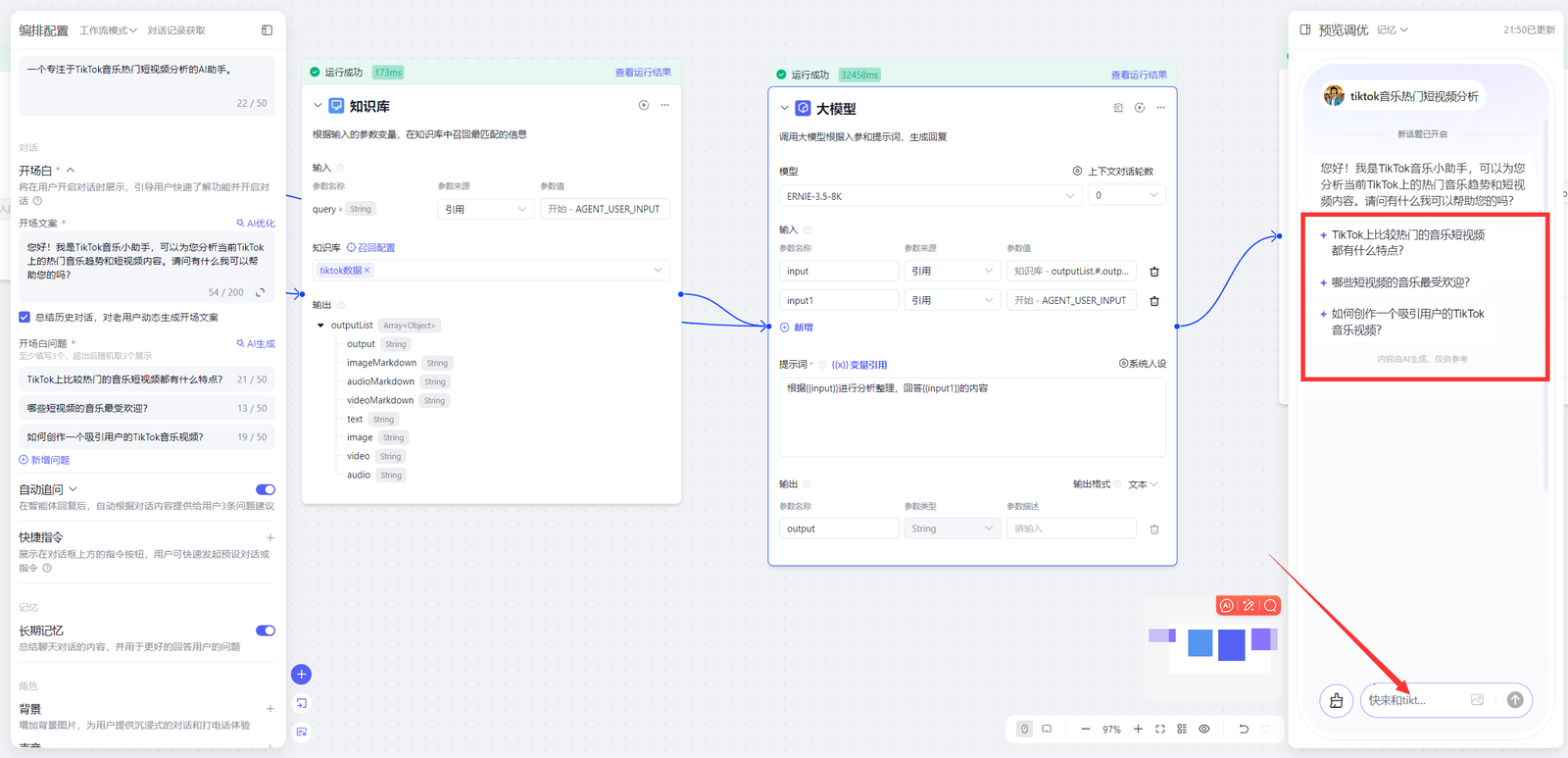
Task: Open 知识库 node more options menu
Action: 665,105
